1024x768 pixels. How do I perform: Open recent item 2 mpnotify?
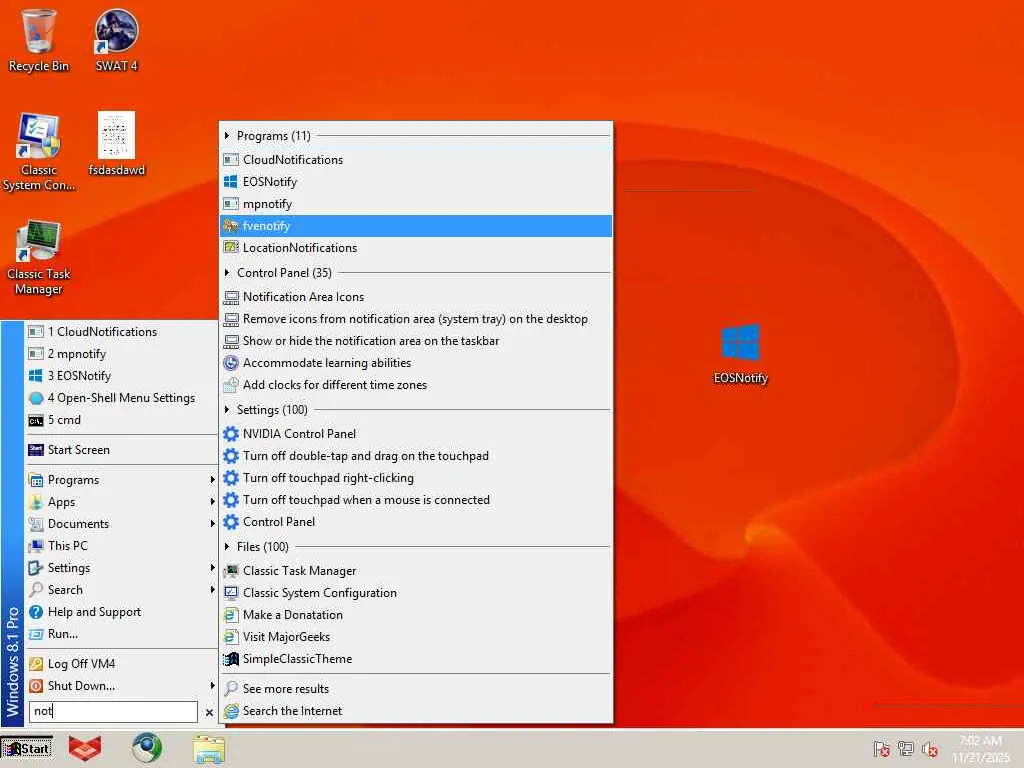click(x=121, y=354)
